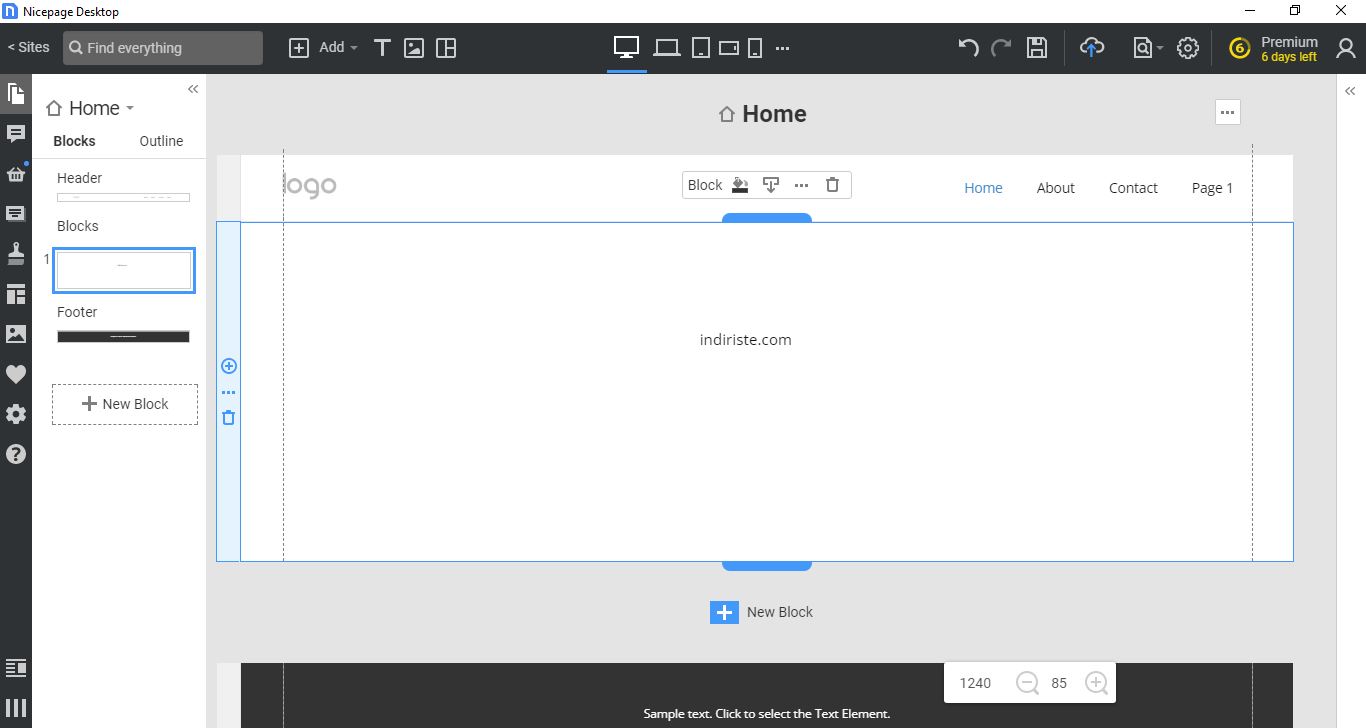Open Theme stamp panel in sidebar

click(16, 254)
